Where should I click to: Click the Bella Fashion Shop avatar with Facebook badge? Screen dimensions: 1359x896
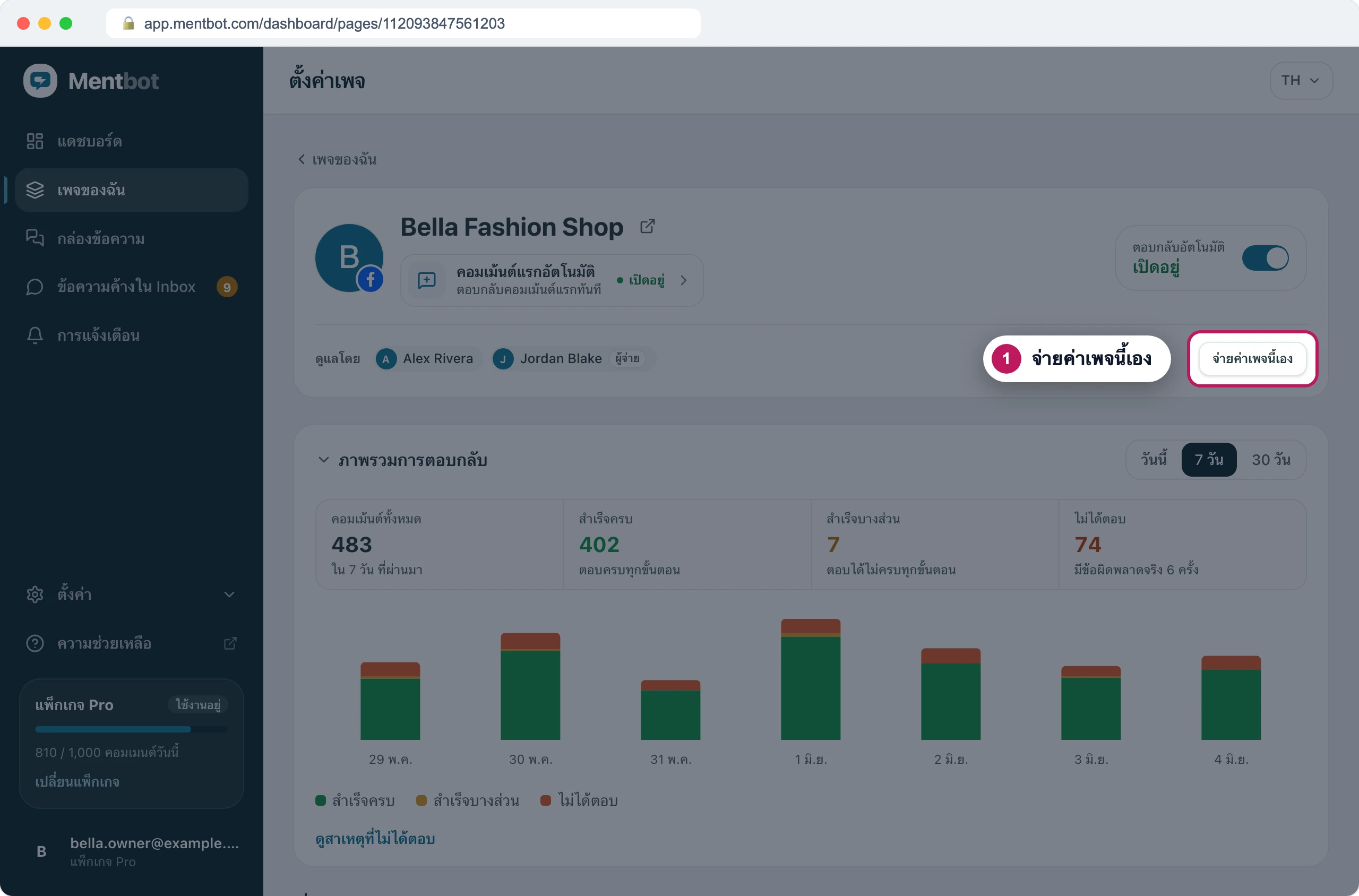coord(349,258)
